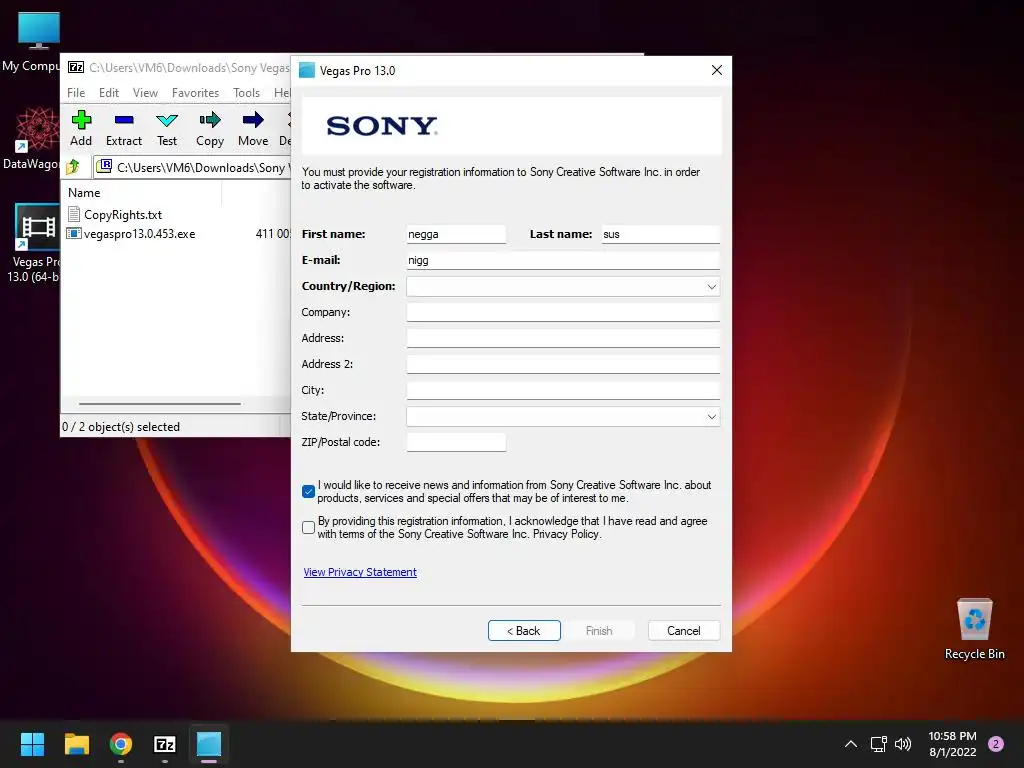The height and width of the screenshot is (768, 1024).
Task: Open the Windows Start menu
Action: (32, 744)
